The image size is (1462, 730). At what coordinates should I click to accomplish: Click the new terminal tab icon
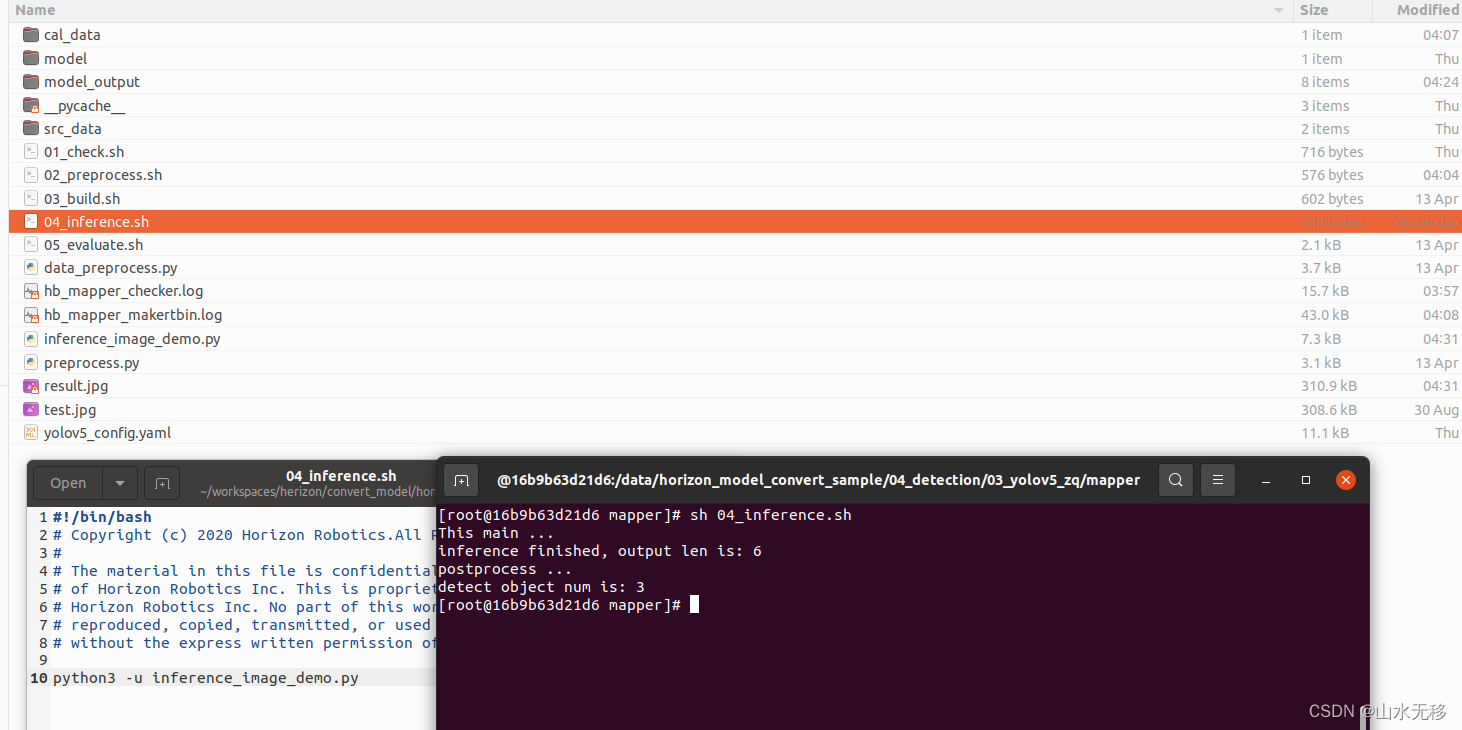tap(461, 480)
